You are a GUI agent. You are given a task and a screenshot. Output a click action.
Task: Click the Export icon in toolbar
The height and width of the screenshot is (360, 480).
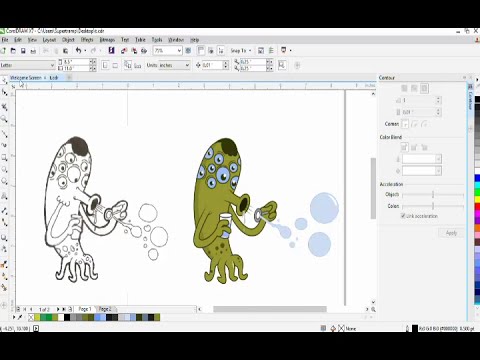[134, 51]
